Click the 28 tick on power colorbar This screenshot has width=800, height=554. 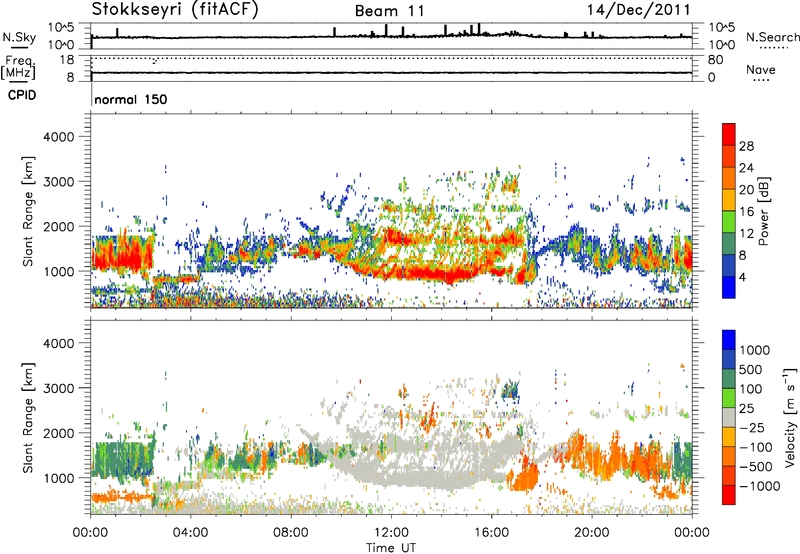[x=746, y=146]
